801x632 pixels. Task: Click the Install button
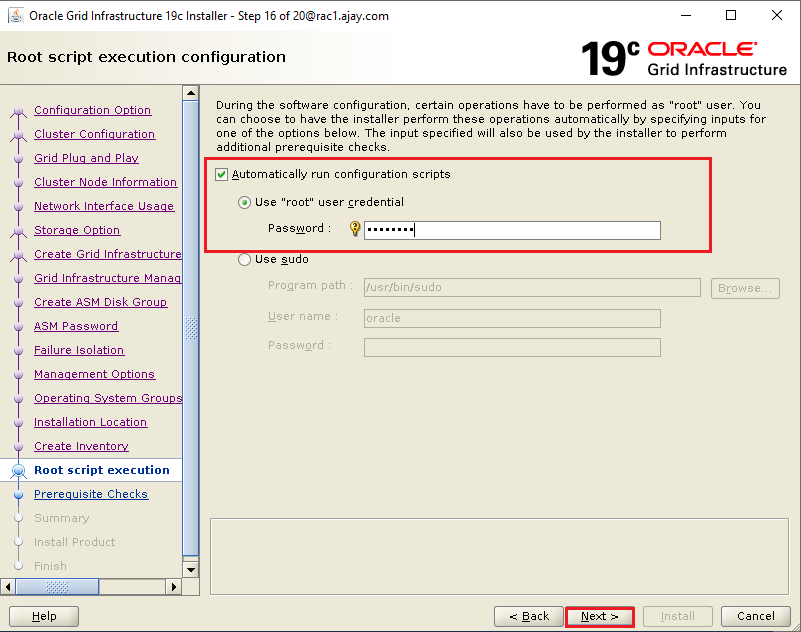pos(677,616)
